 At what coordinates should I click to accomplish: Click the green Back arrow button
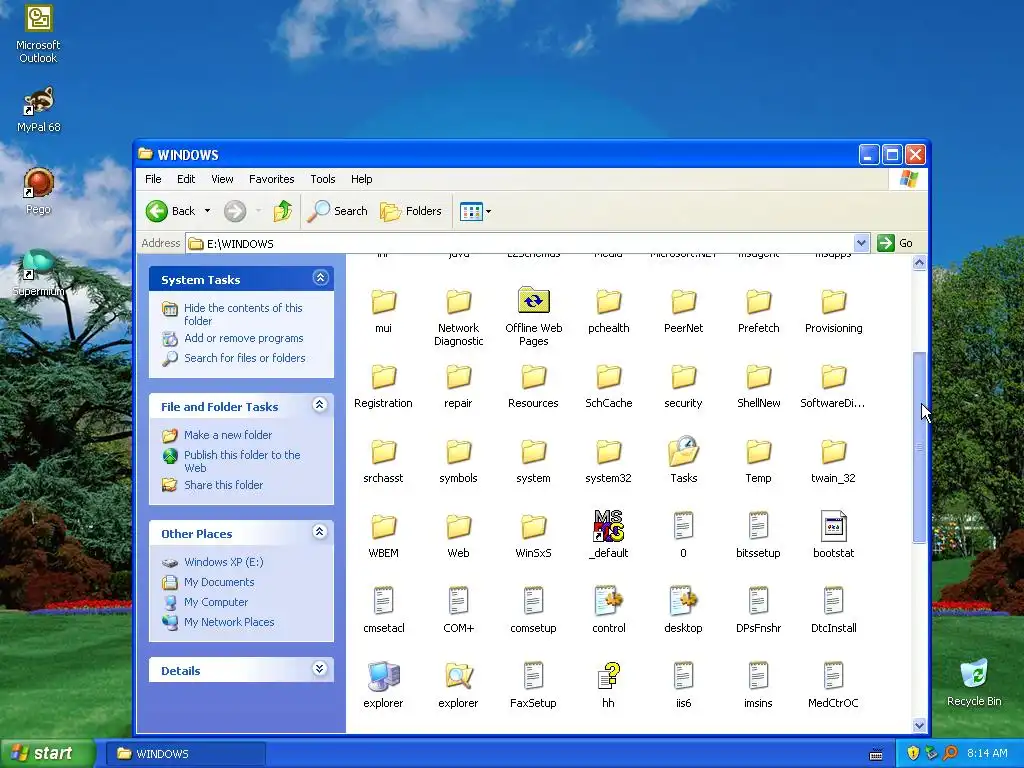point(157,211)
